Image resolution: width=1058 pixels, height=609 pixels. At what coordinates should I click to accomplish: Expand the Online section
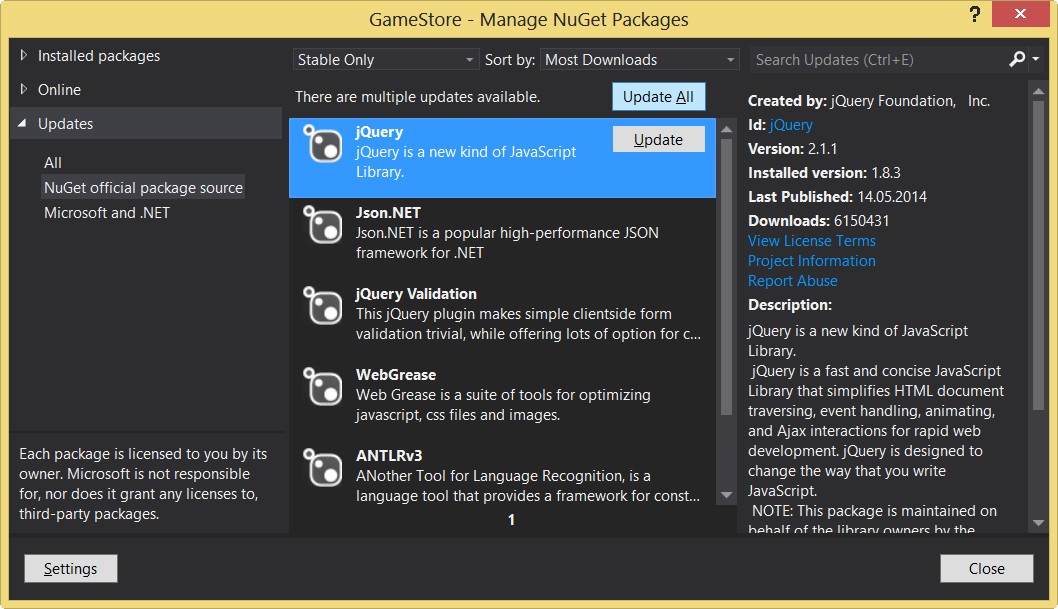coord(24,89)
